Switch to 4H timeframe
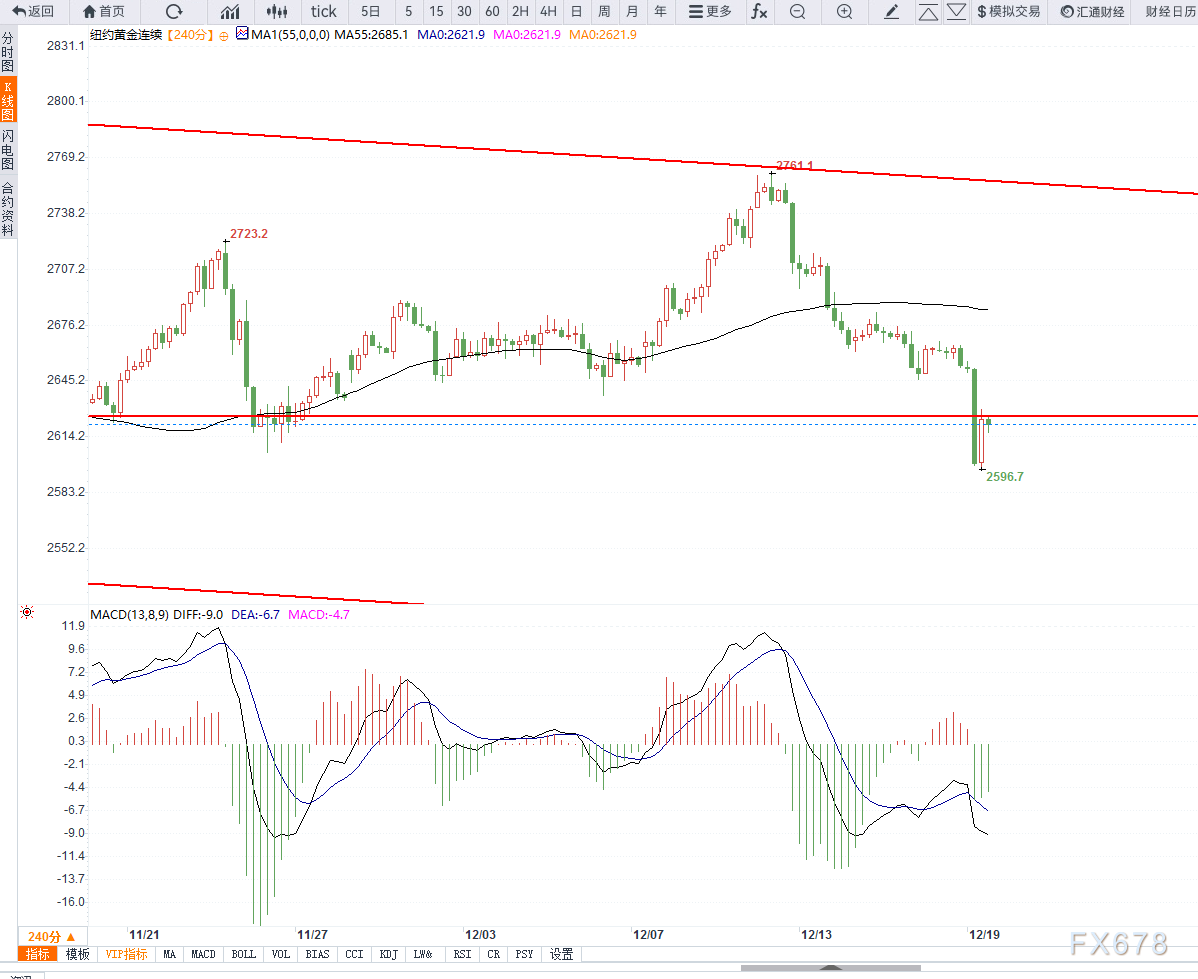The height and width of the screenshot is (979, 1198). (x=548, y=12)
